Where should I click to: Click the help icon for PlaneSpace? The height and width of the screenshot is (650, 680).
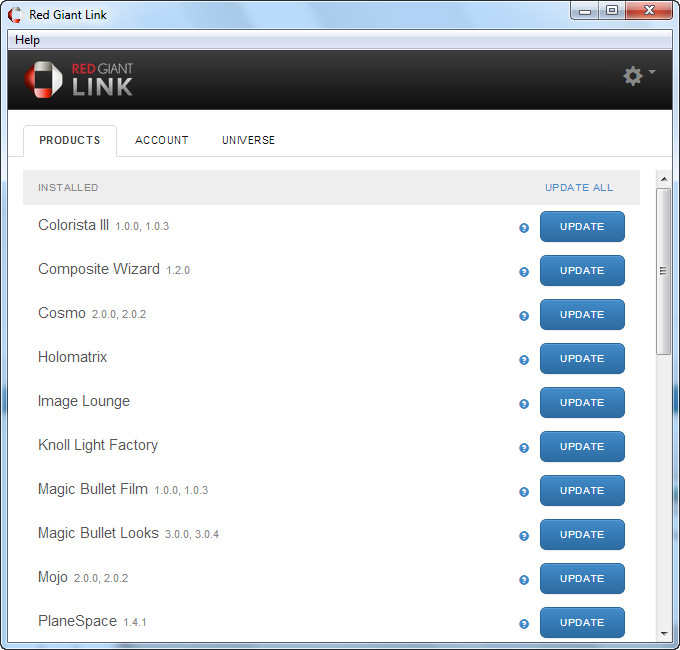524,624
